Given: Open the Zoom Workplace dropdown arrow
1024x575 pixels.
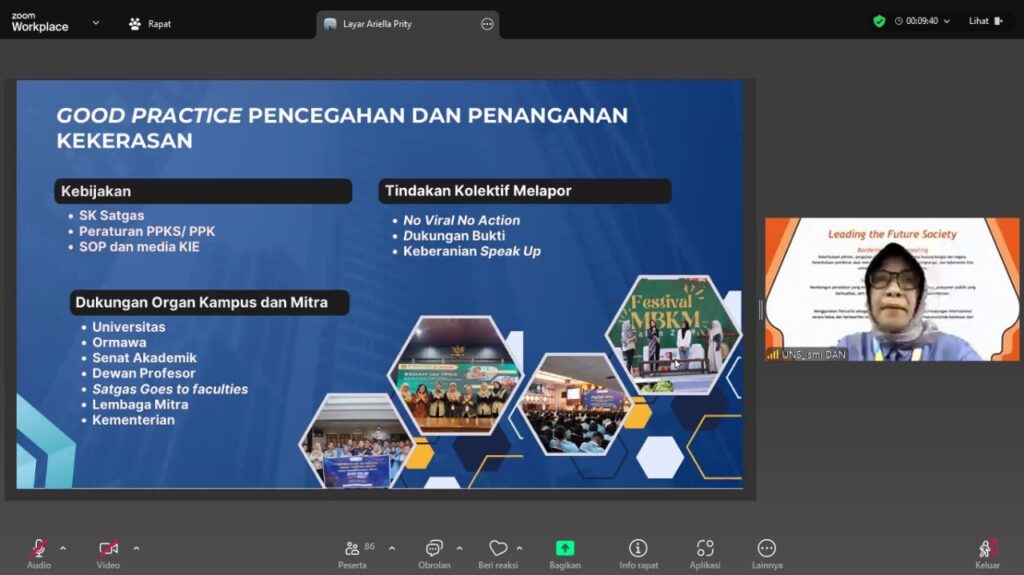Looking at the screenshot, I should click(96, 22).
